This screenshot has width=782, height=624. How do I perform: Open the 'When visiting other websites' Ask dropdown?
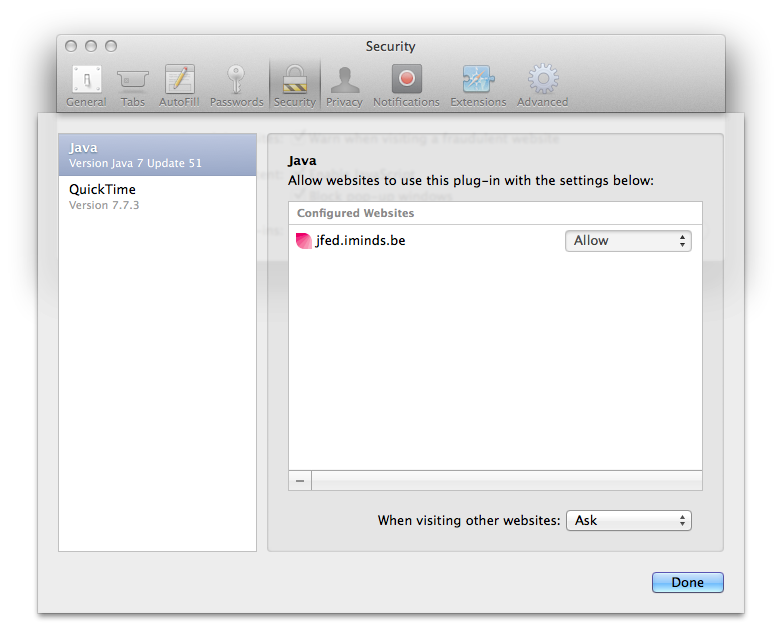pos(628,521)
